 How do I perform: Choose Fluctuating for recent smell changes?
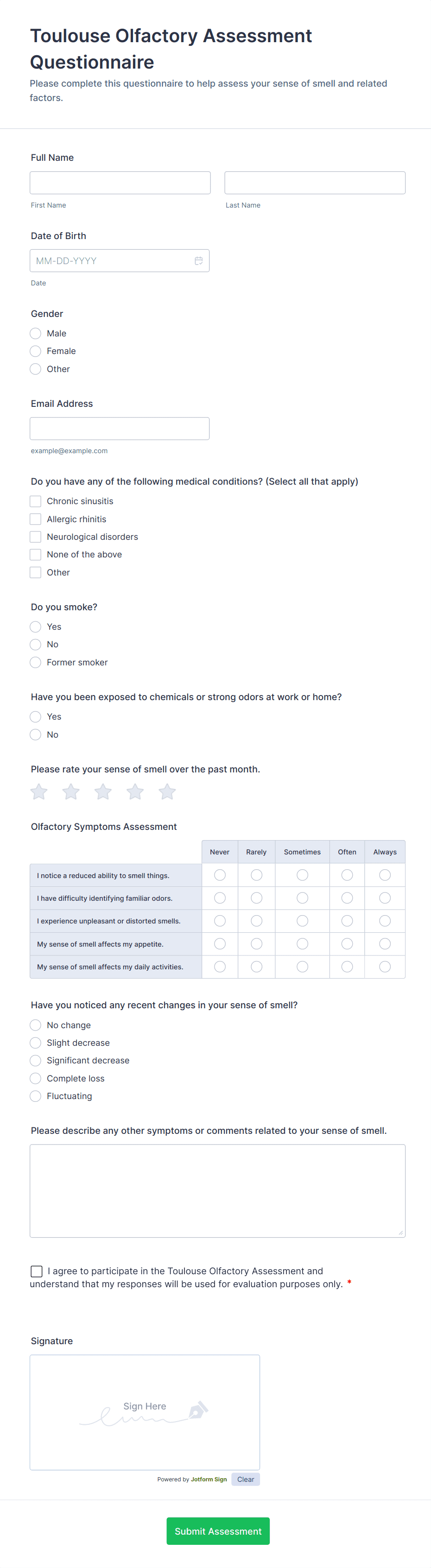coord(35,1096)
